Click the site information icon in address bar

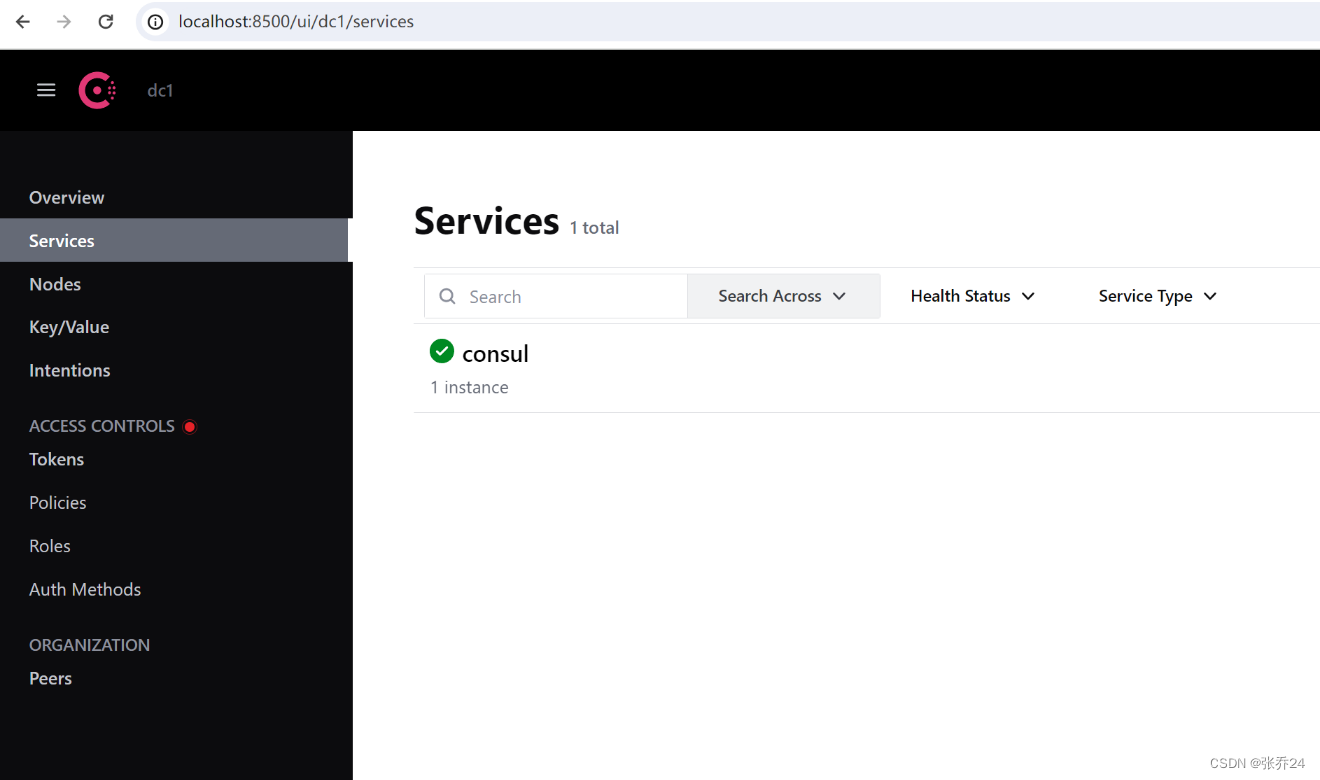(x=154, y=21)
